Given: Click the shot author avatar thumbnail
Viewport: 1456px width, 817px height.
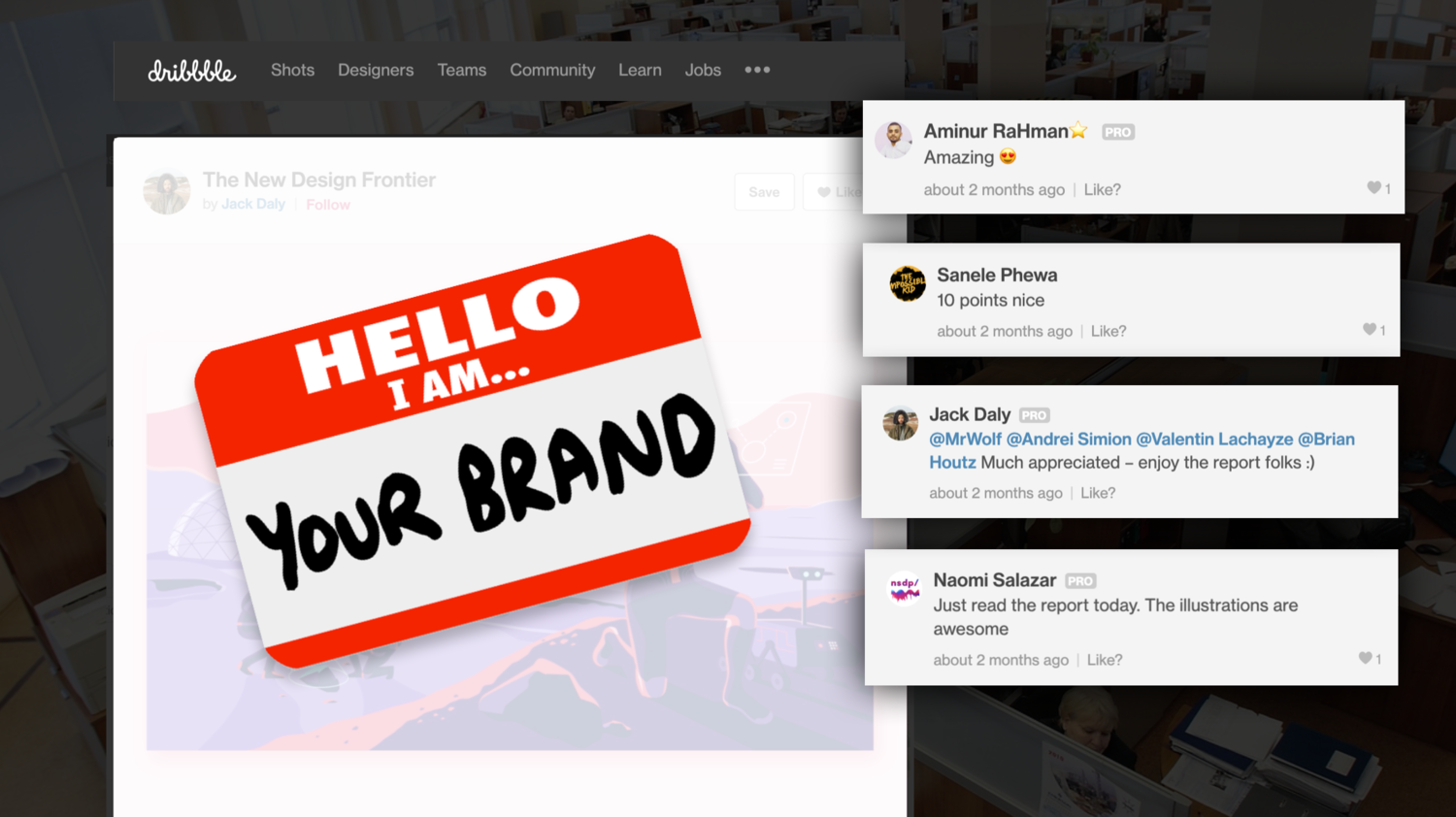Looking at the screenshot, I should tap(167, 191).
